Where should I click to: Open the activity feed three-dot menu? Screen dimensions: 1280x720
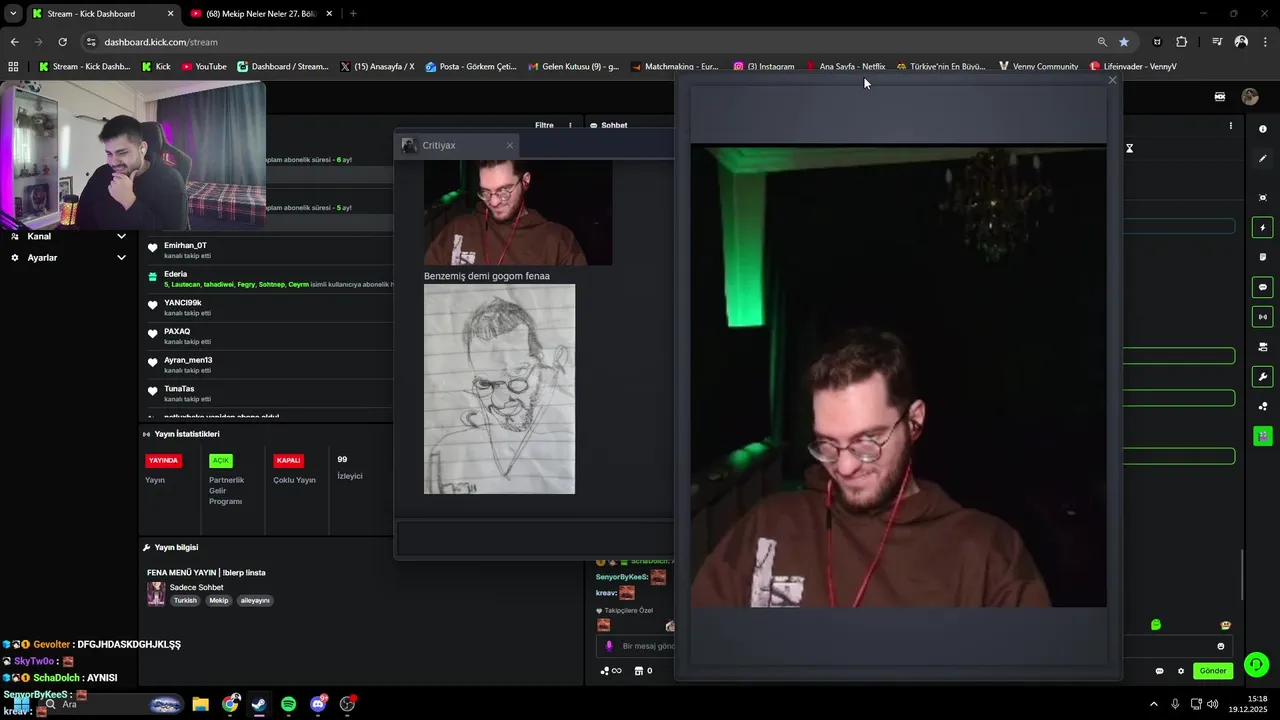[x=571, y=126]
